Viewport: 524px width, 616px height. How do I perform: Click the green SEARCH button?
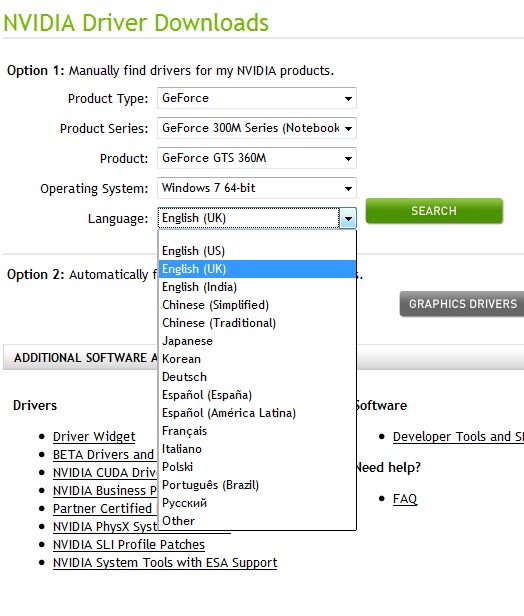point(434,211)
